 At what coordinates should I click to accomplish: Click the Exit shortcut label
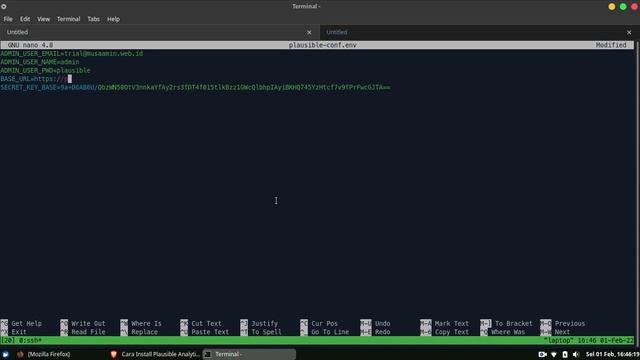point(19,332)
